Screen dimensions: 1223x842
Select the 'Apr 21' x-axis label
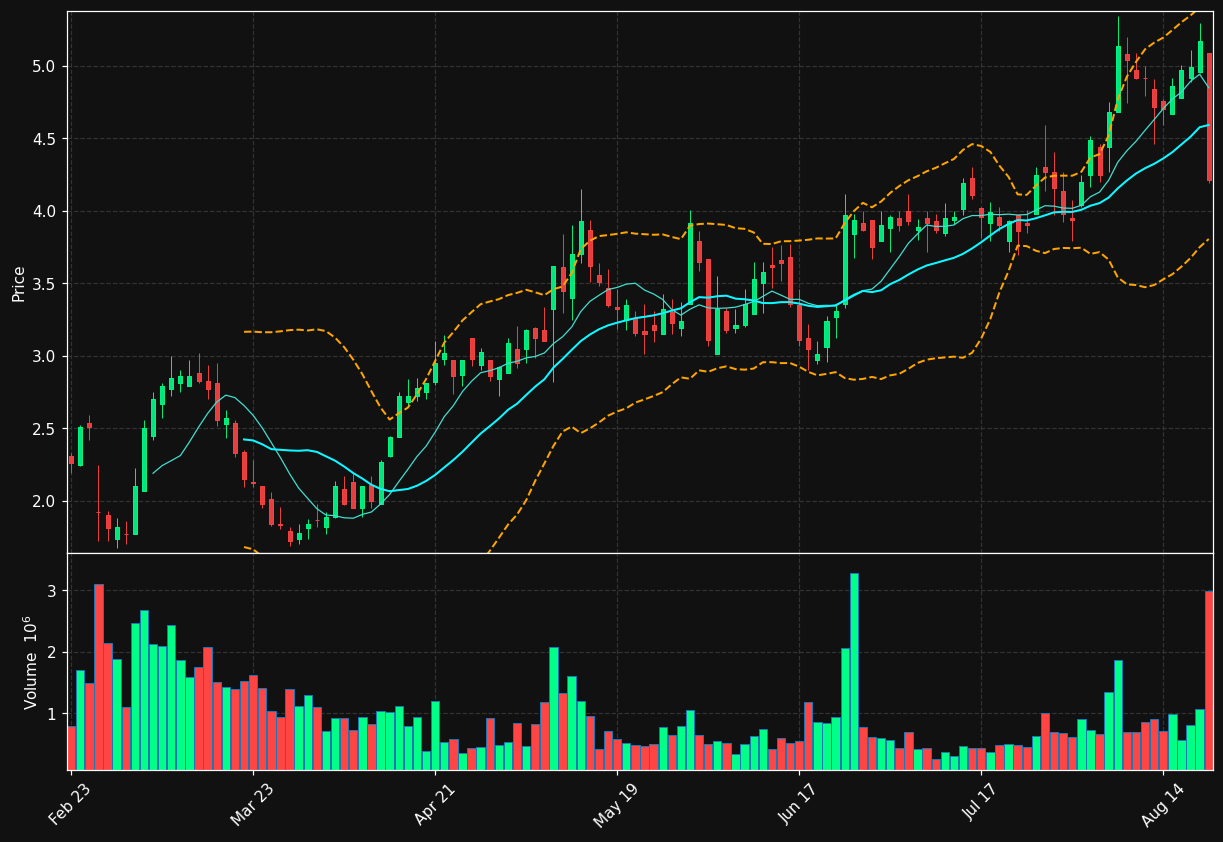(435, 804)
